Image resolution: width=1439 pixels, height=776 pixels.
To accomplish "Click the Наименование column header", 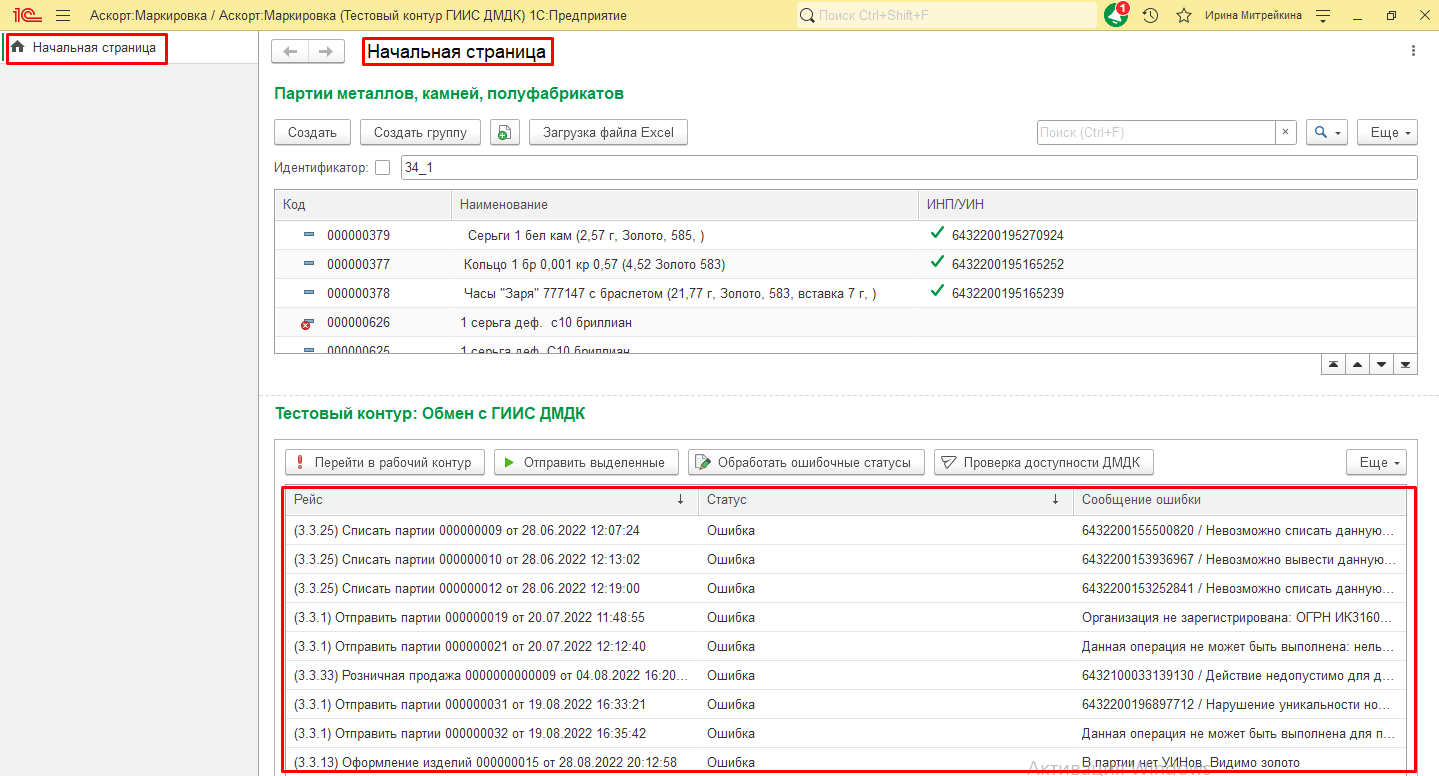I will pos(684,204).
